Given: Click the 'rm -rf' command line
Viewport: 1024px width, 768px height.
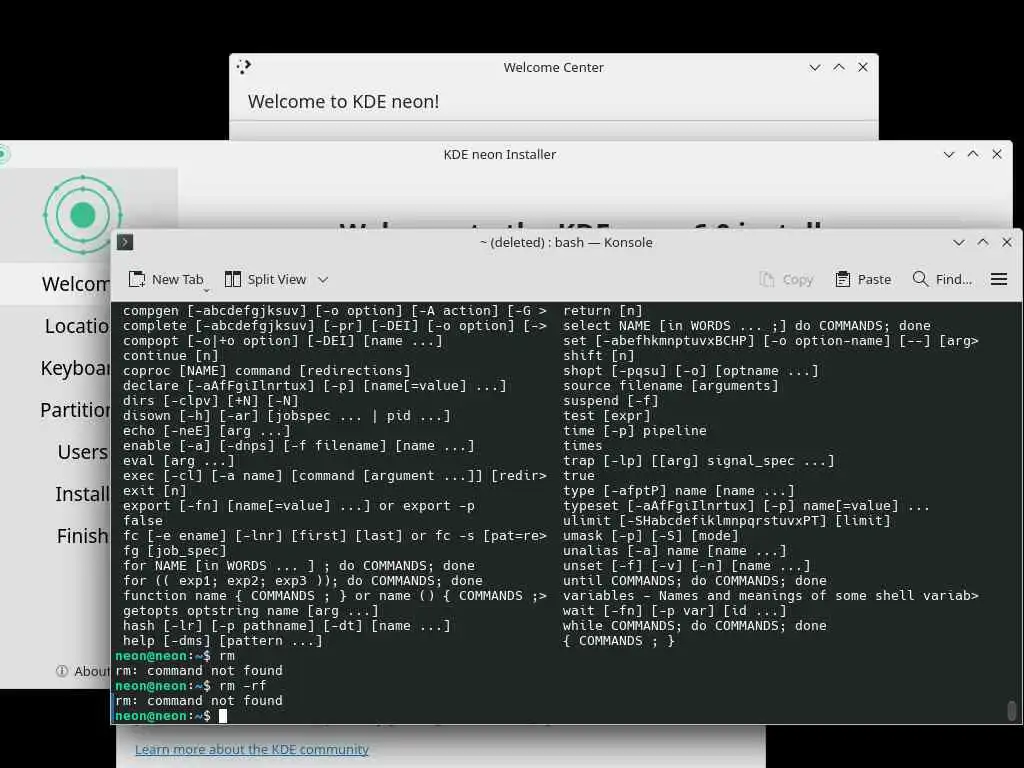Looking at the screenshot, I should pyautogui.click(x=191, y=686).
